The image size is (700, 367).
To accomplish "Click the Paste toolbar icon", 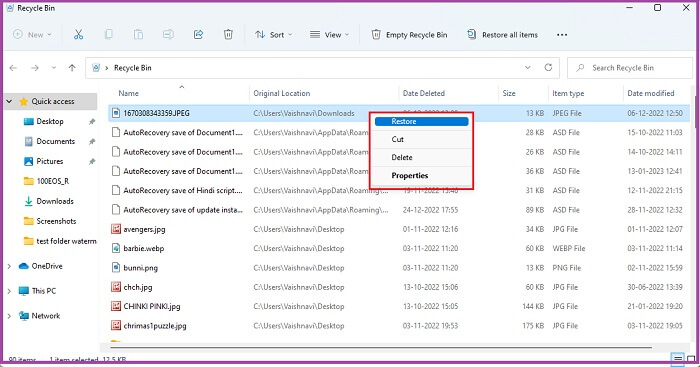I will (x=138, y=34).
